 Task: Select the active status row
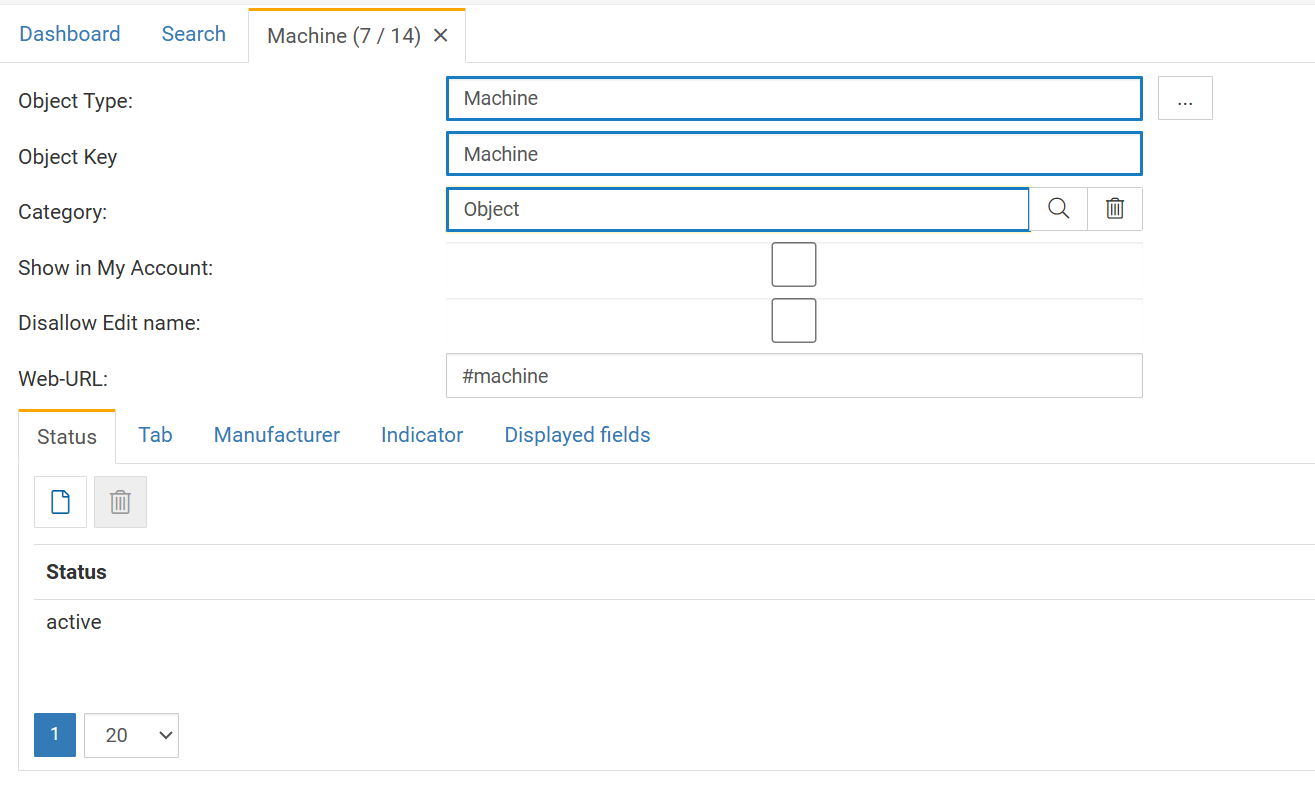coord(74,622)
